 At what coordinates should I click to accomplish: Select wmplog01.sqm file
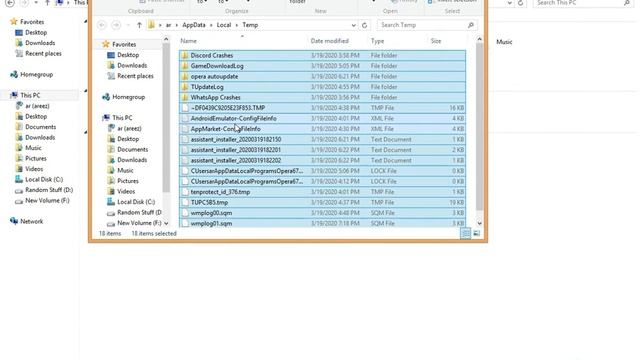[x=322, y=223]
